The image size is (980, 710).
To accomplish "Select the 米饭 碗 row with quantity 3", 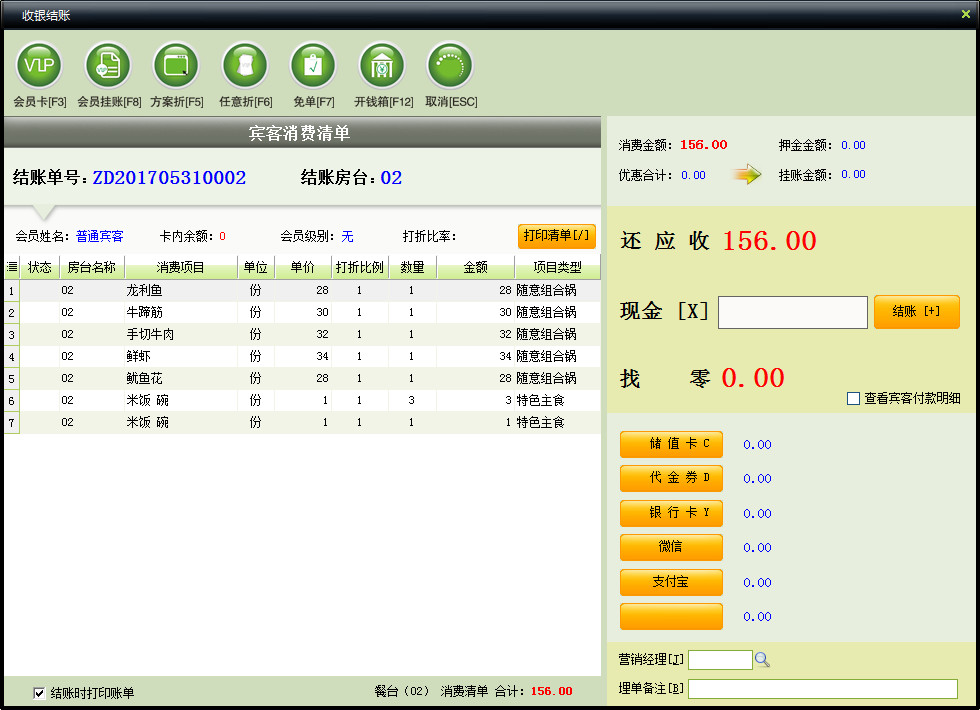I will [x=302, y=400].
